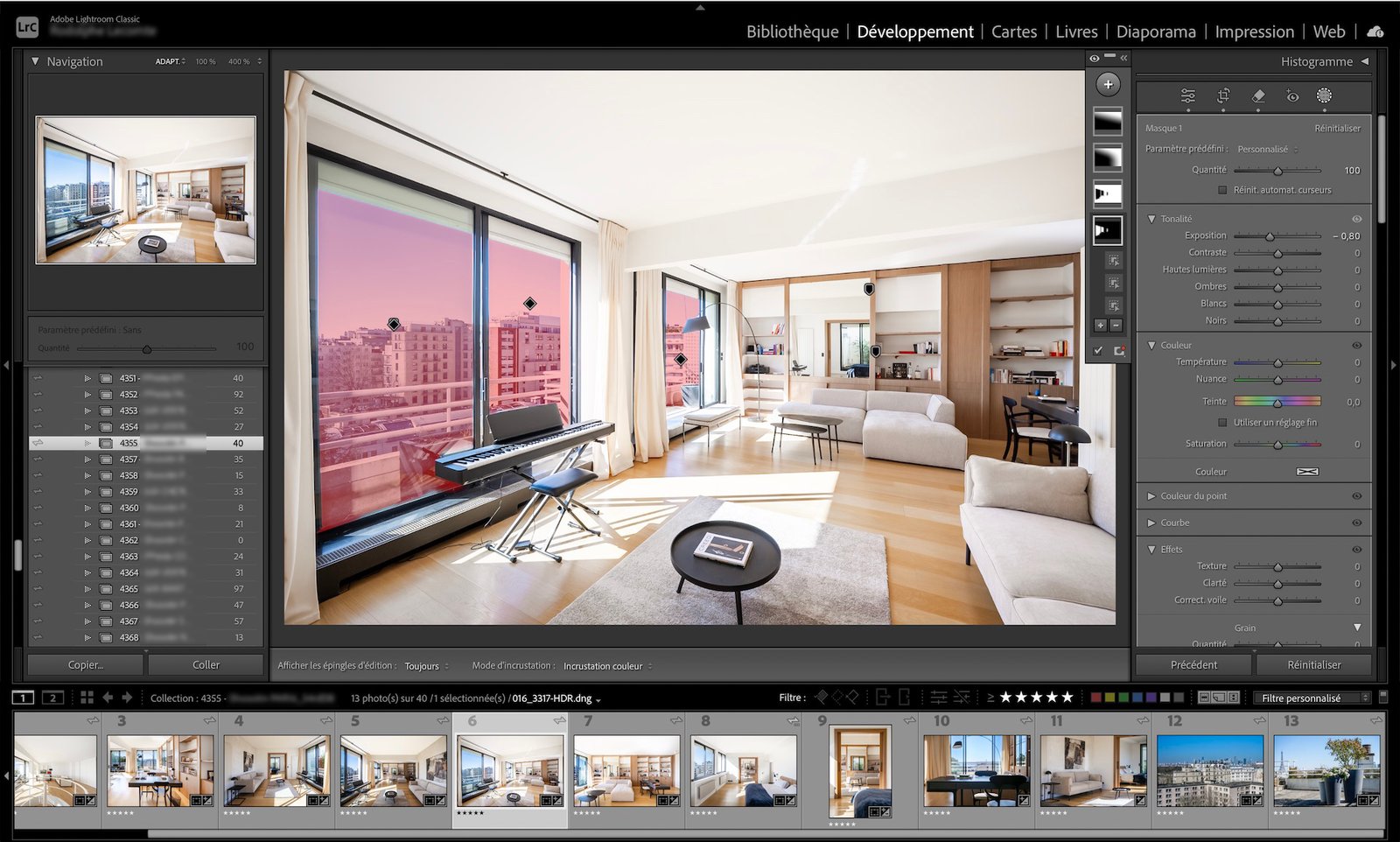Switch to the Bibliothèque module
1400x842 pixels.
(792, 32)
